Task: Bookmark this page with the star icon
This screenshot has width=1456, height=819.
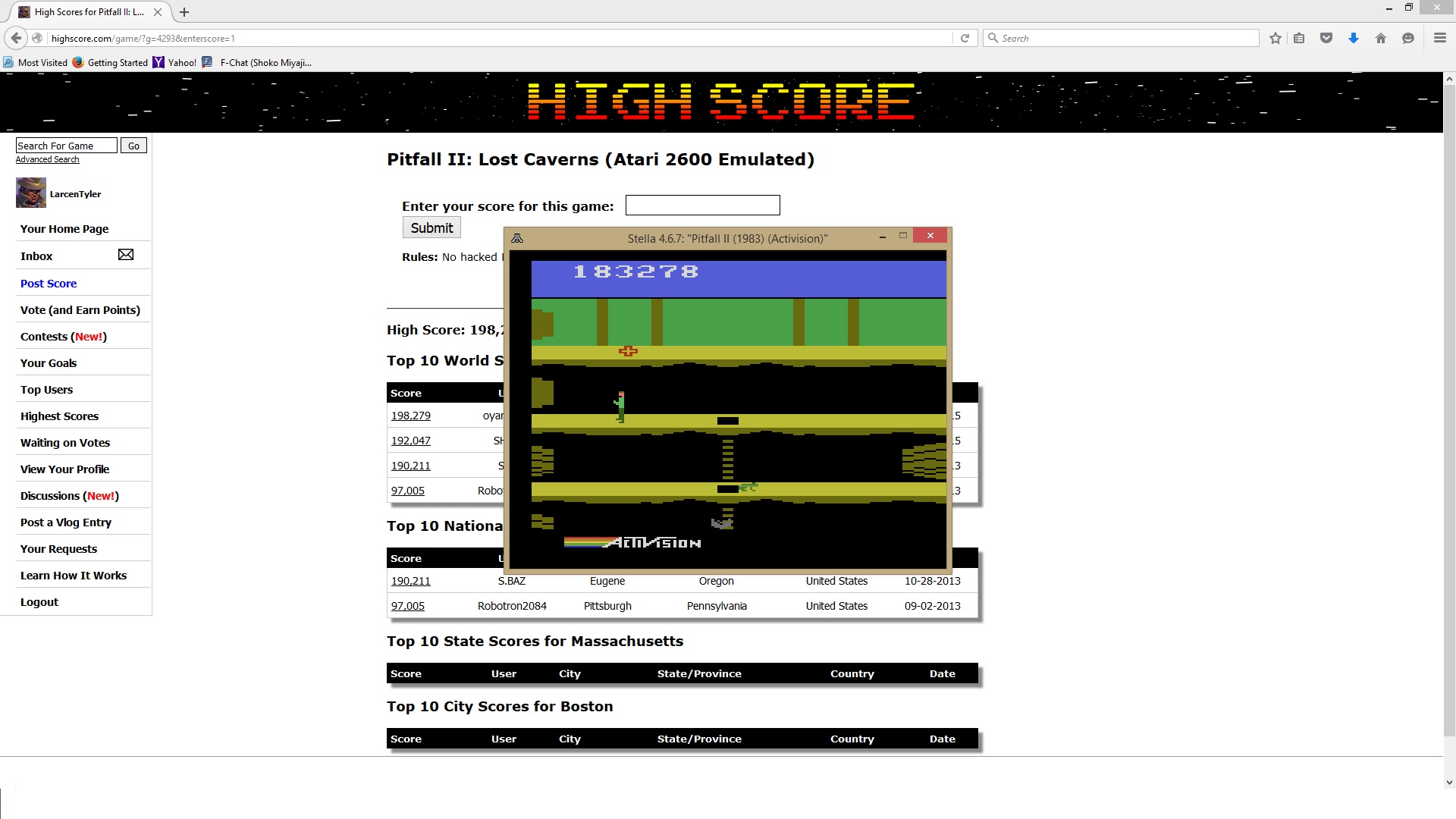Action: [x=1276, y=38]
